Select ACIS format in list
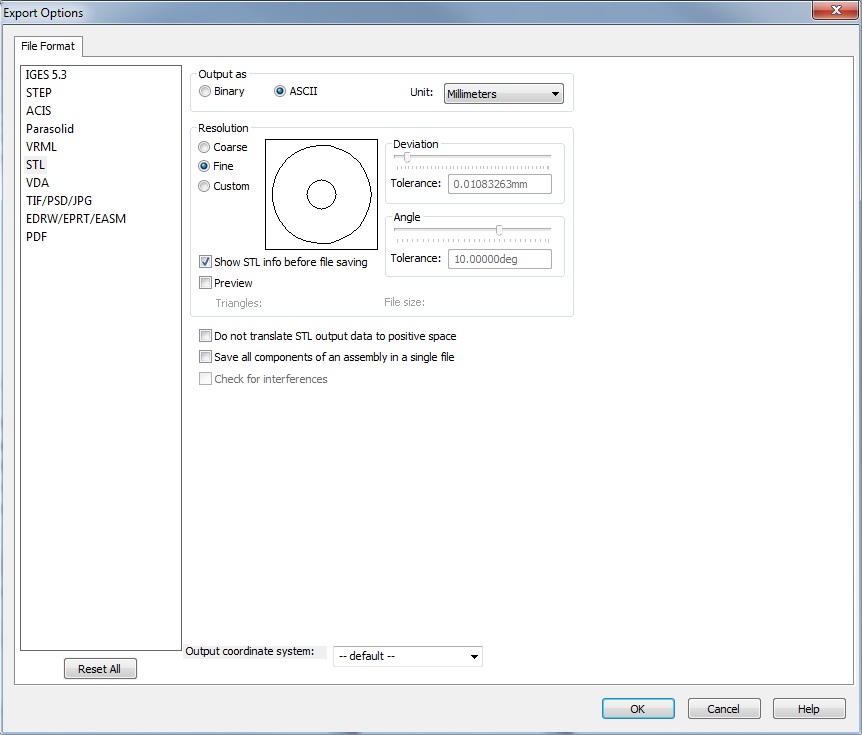Image resolution: width=862 pixels, height=735 pixels. point(38,111)
